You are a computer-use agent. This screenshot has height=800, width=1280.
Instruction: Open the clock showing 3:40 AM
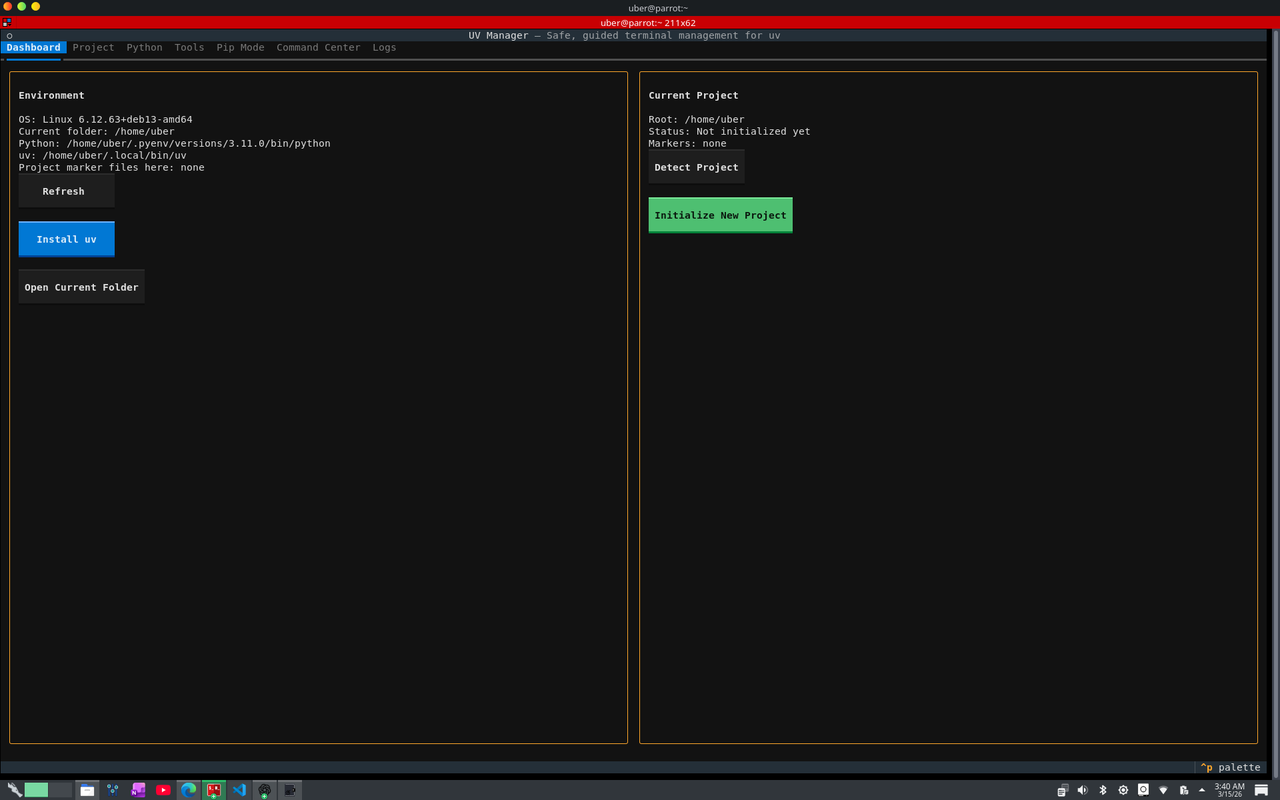1229,790
